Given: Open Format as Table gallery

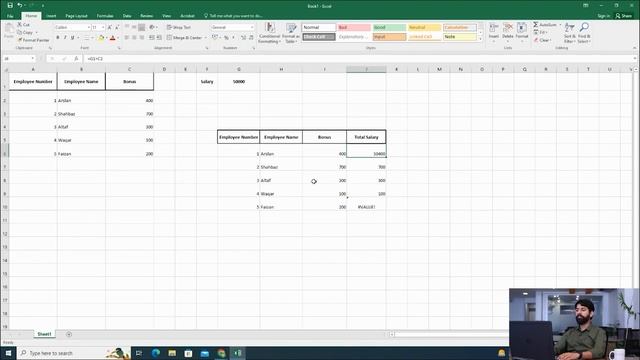Looking at the screenshot, I should tap(291, 33).
